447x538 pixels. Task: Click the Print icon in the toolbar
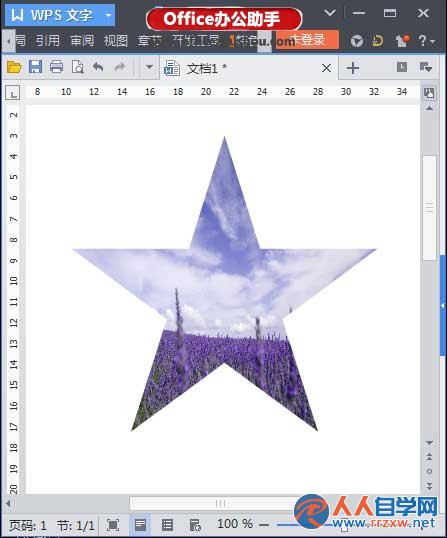point(57,67)
